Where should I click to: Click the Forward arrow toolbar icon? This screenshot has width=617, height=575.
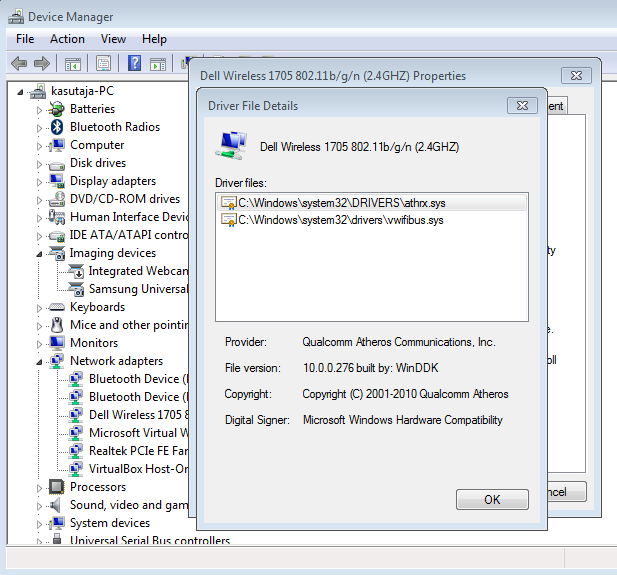pos(42,63)
